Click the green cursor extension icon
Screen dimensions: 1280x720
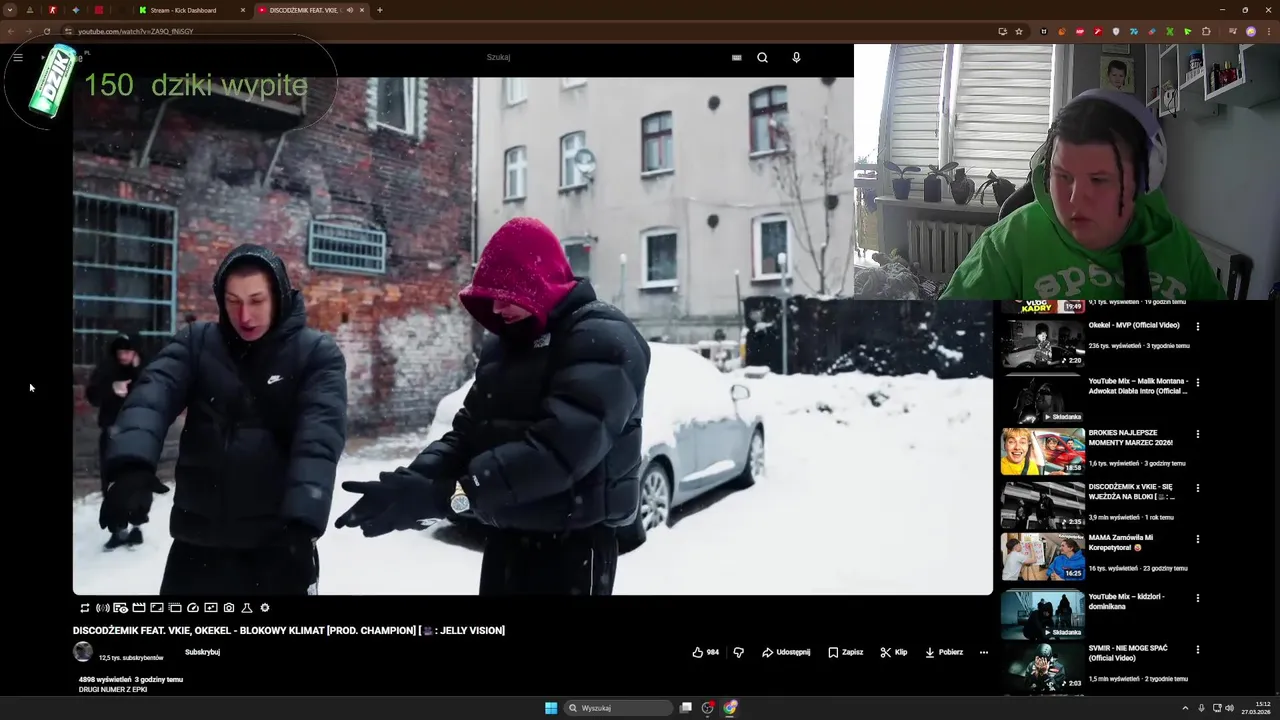pyautogui.click(x=1187, y=31)
